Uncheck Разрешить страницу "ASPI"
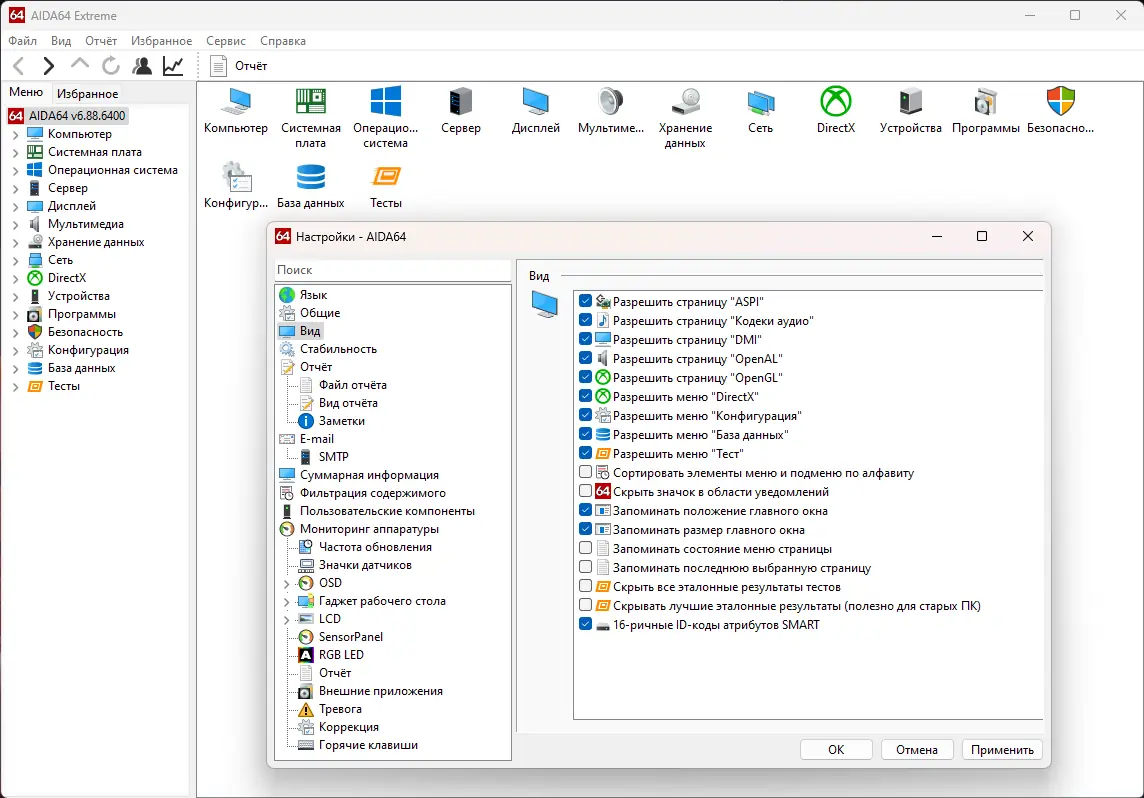Image resolution: width=1144 pixels, height=798 pixels. click(x=585, y=301)
